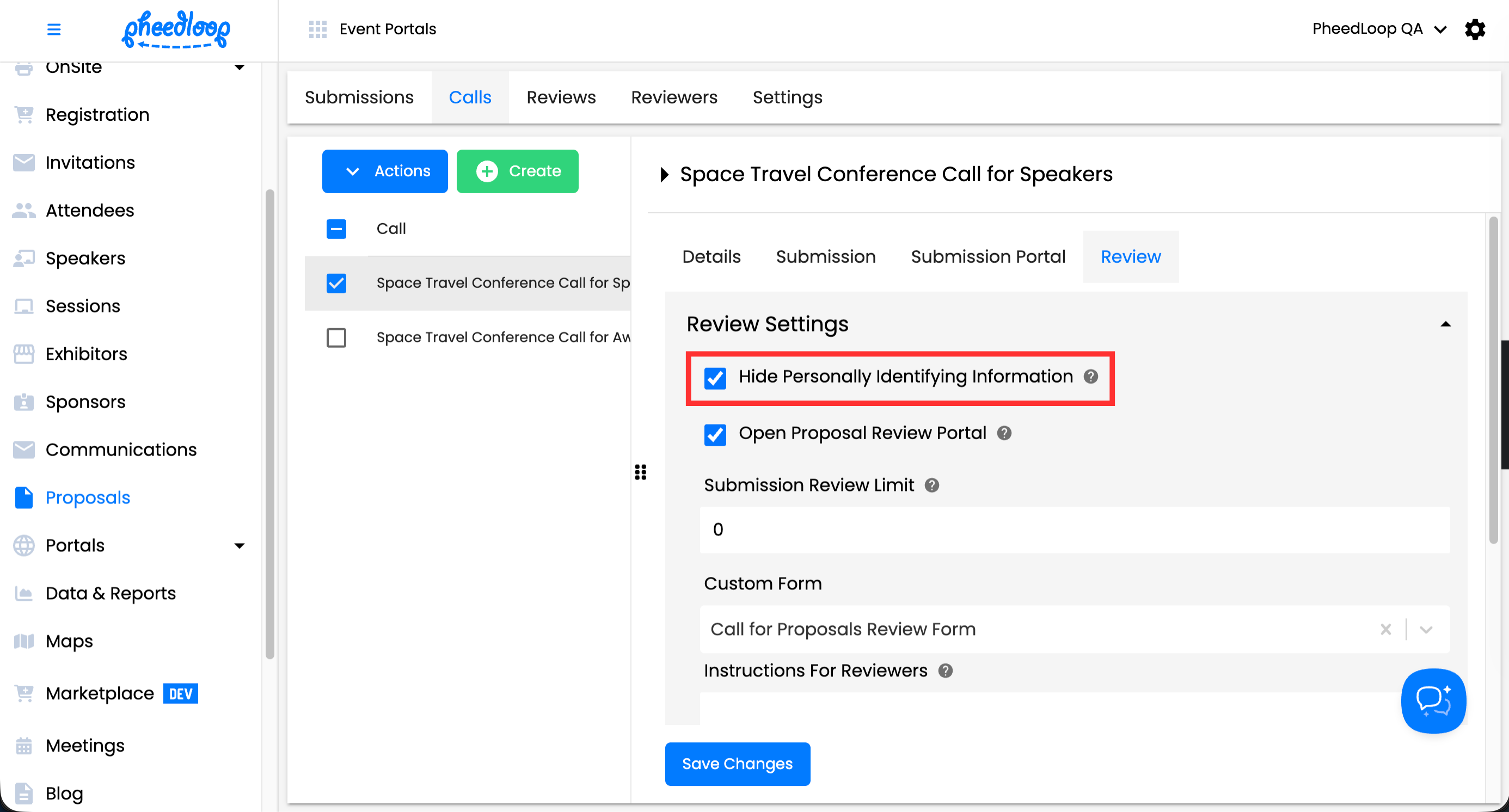Click the green Create button
The image size is (1509, 812).
pyautogui.click(x=517, y=171)
